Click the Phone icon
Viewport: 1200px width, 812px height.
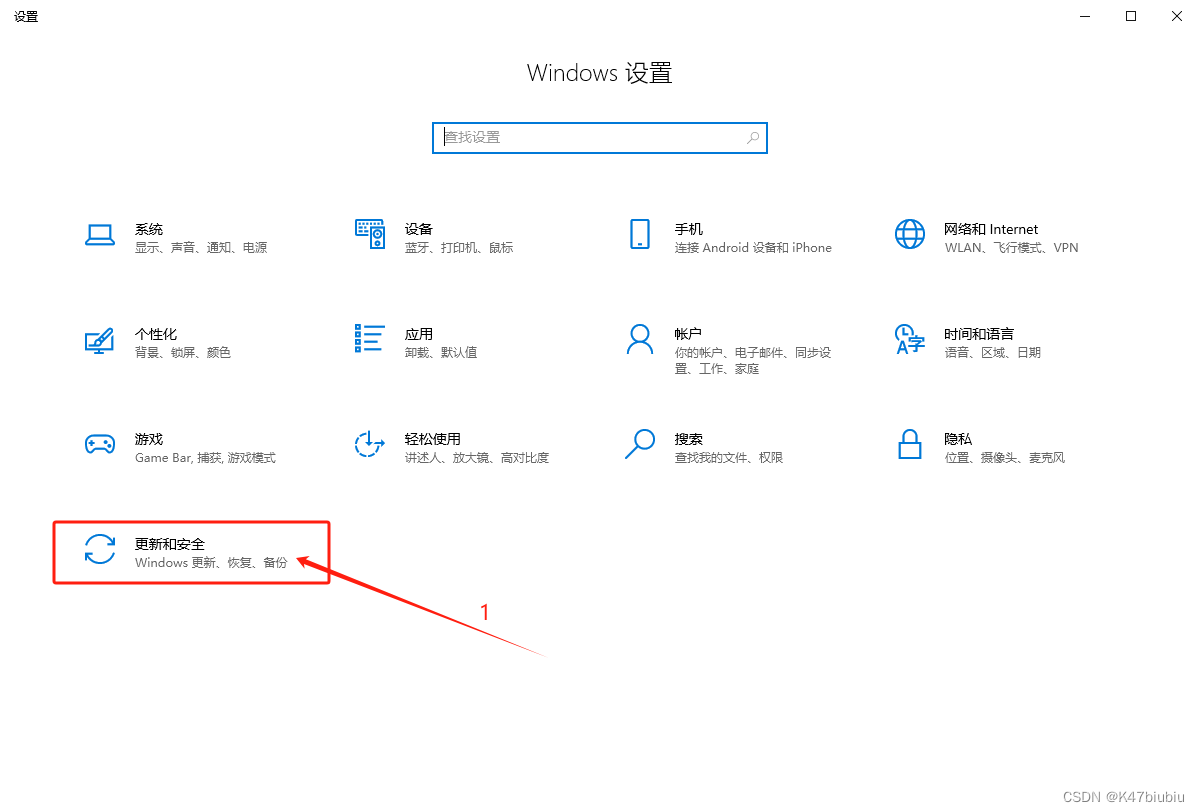click(640, 235)
